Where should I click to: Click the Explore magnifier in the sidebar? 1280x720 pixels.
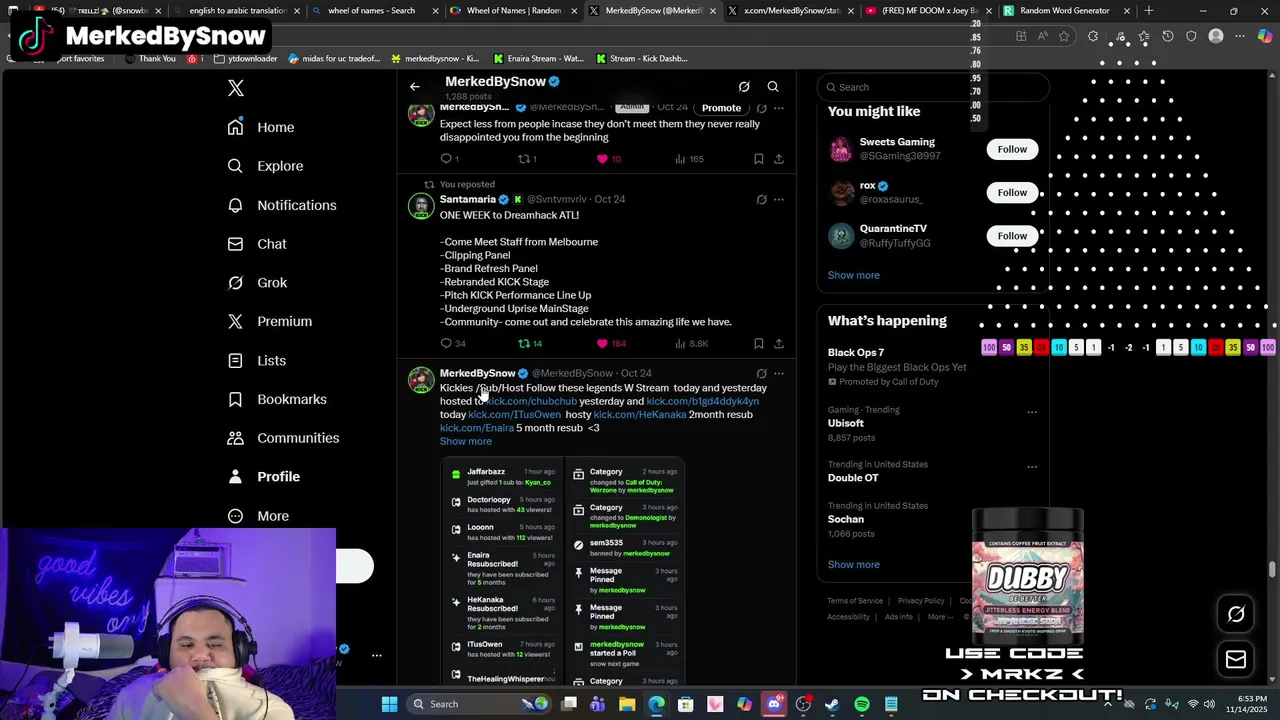pyautogui.click(x=235, y=166)
